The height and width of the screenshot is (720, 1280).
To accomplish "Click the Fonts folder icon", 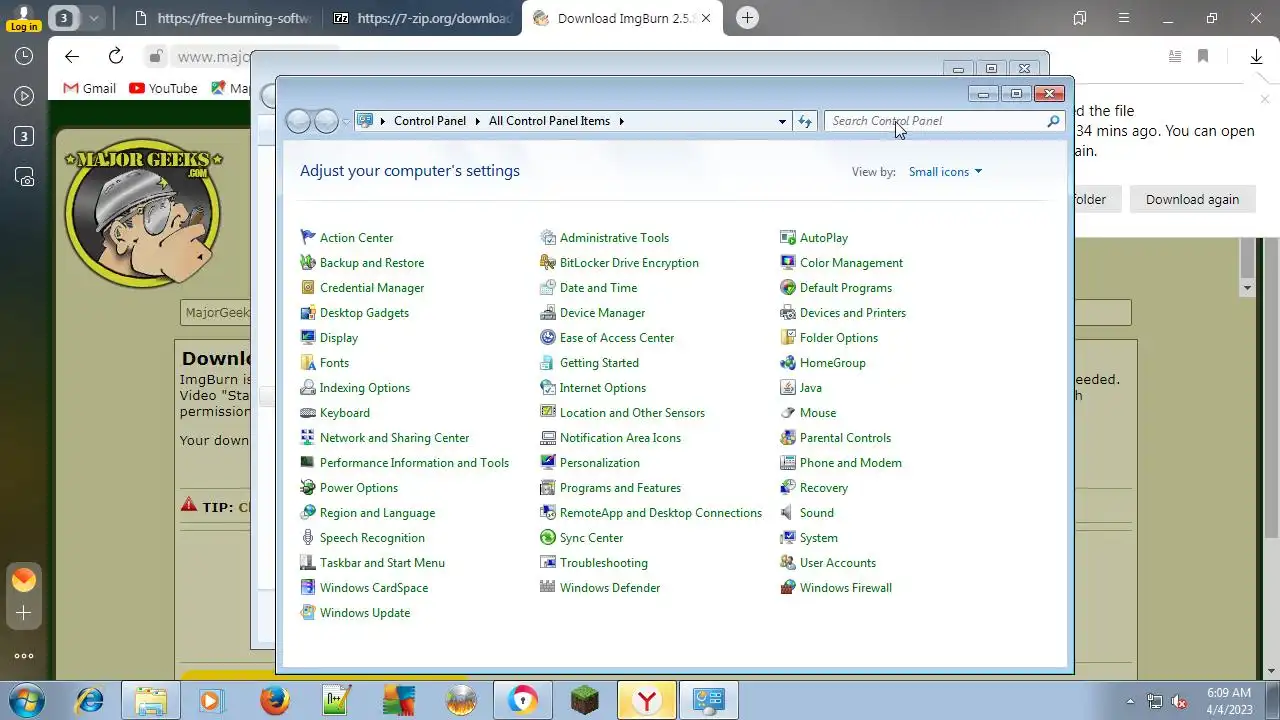I will point(308,363).
